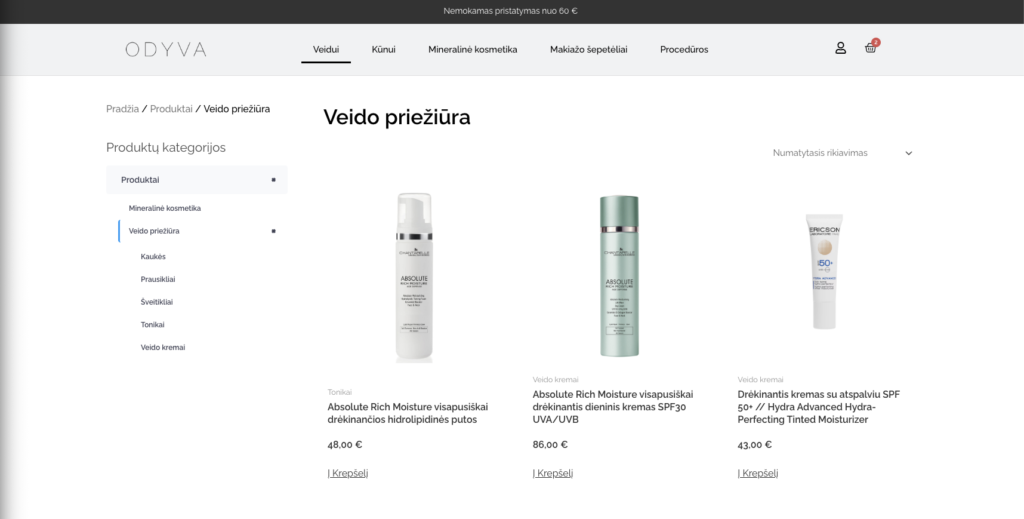Add hidrolipidinės putos product to cart
This screenshot has height=519, width=1024.
point(348,473)
